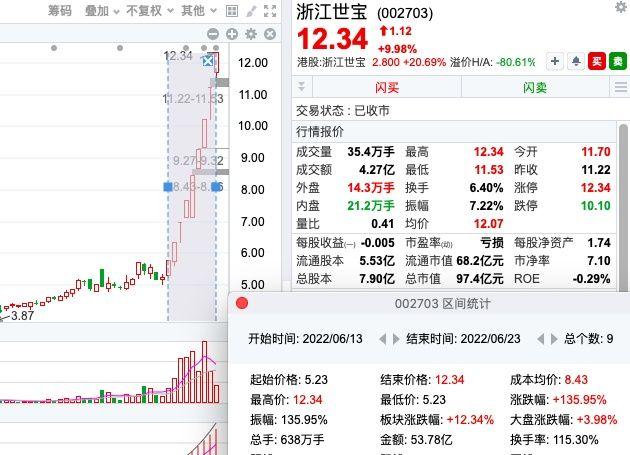
Task: Click the 总个数: 9 count
Action: pos(588,339)
